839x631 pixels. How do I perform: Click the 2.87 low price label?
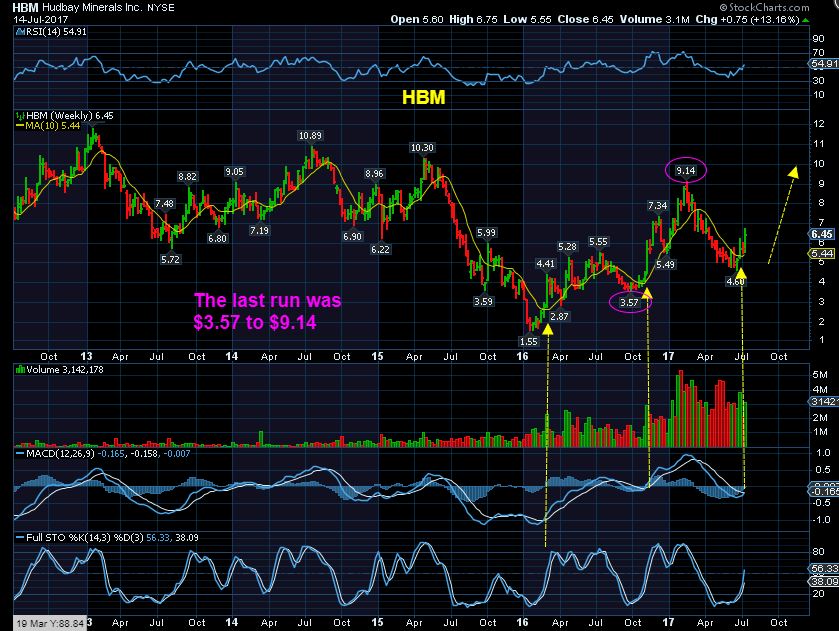(559, 317)
